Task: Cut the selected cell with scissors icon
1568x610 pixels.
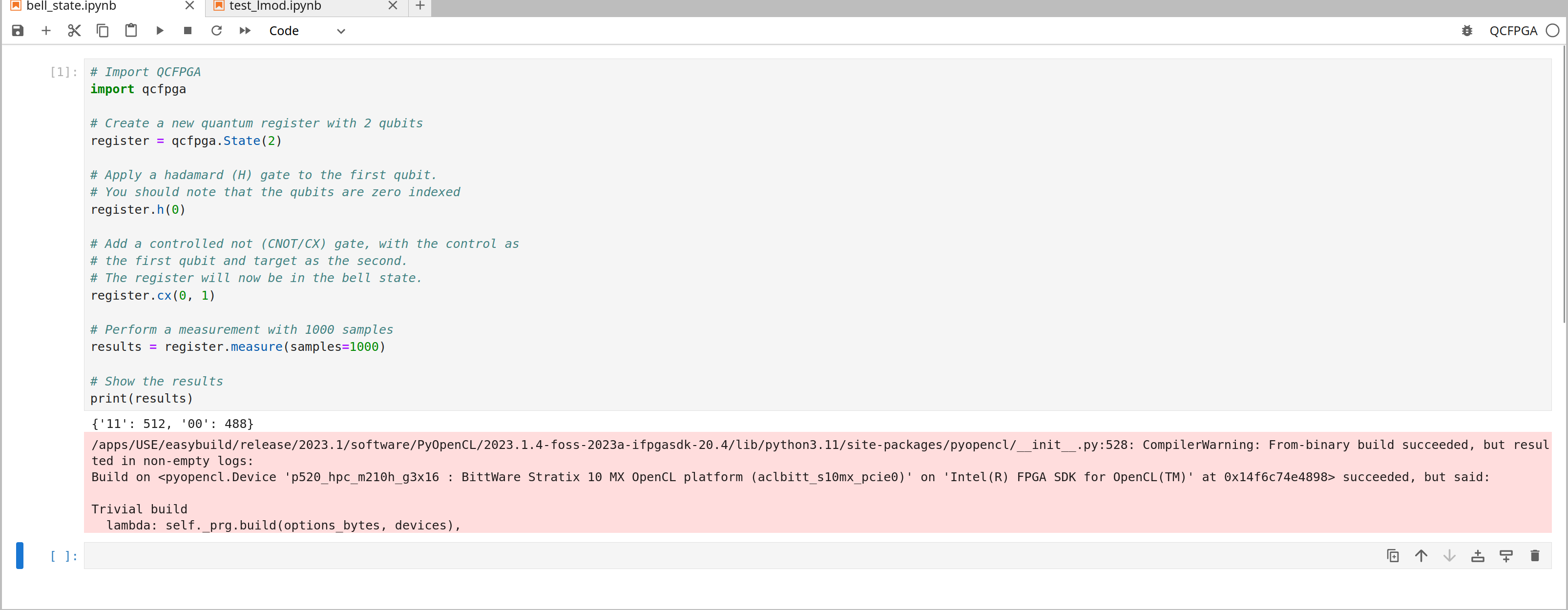Action: tap(74, 30)
